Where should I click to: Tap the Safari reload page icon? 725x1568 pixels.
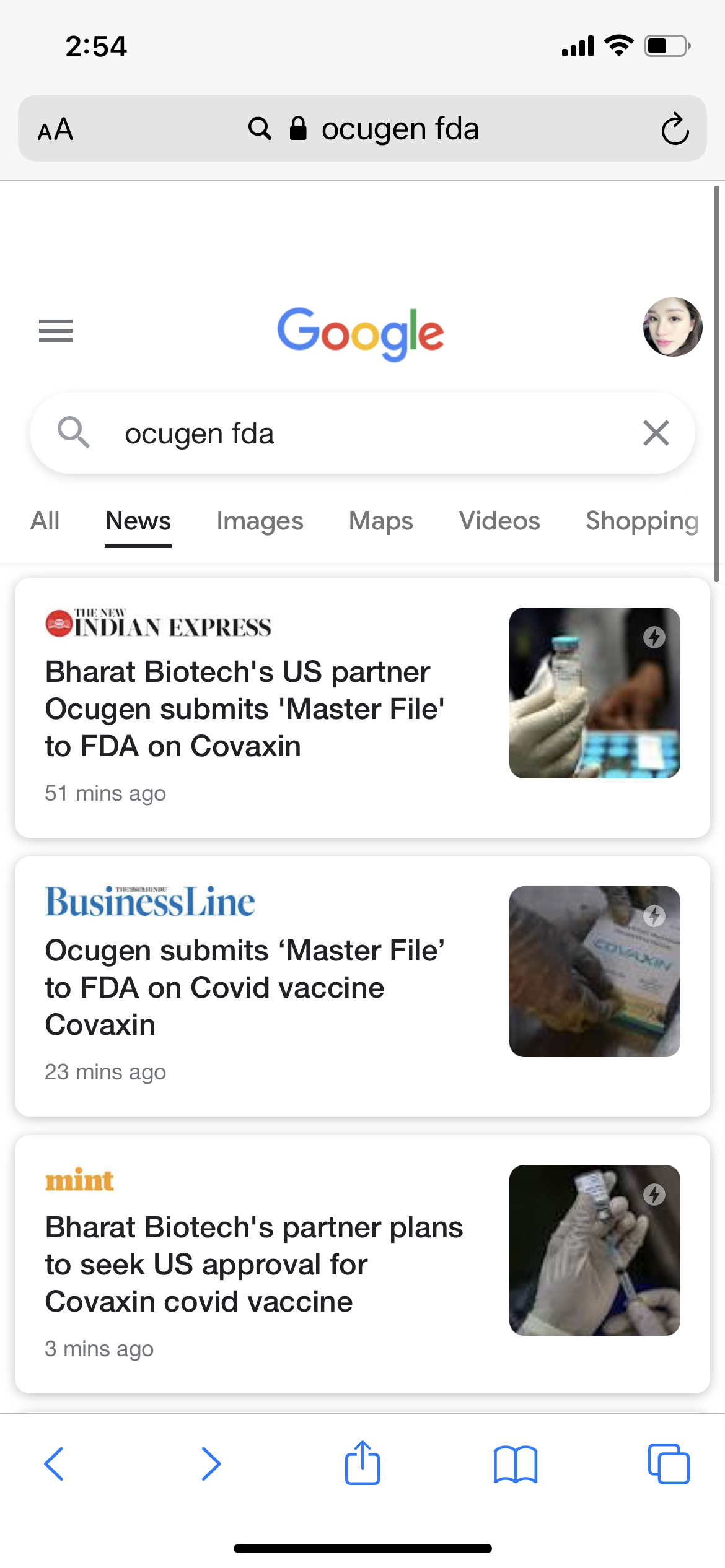pos(674,129)
